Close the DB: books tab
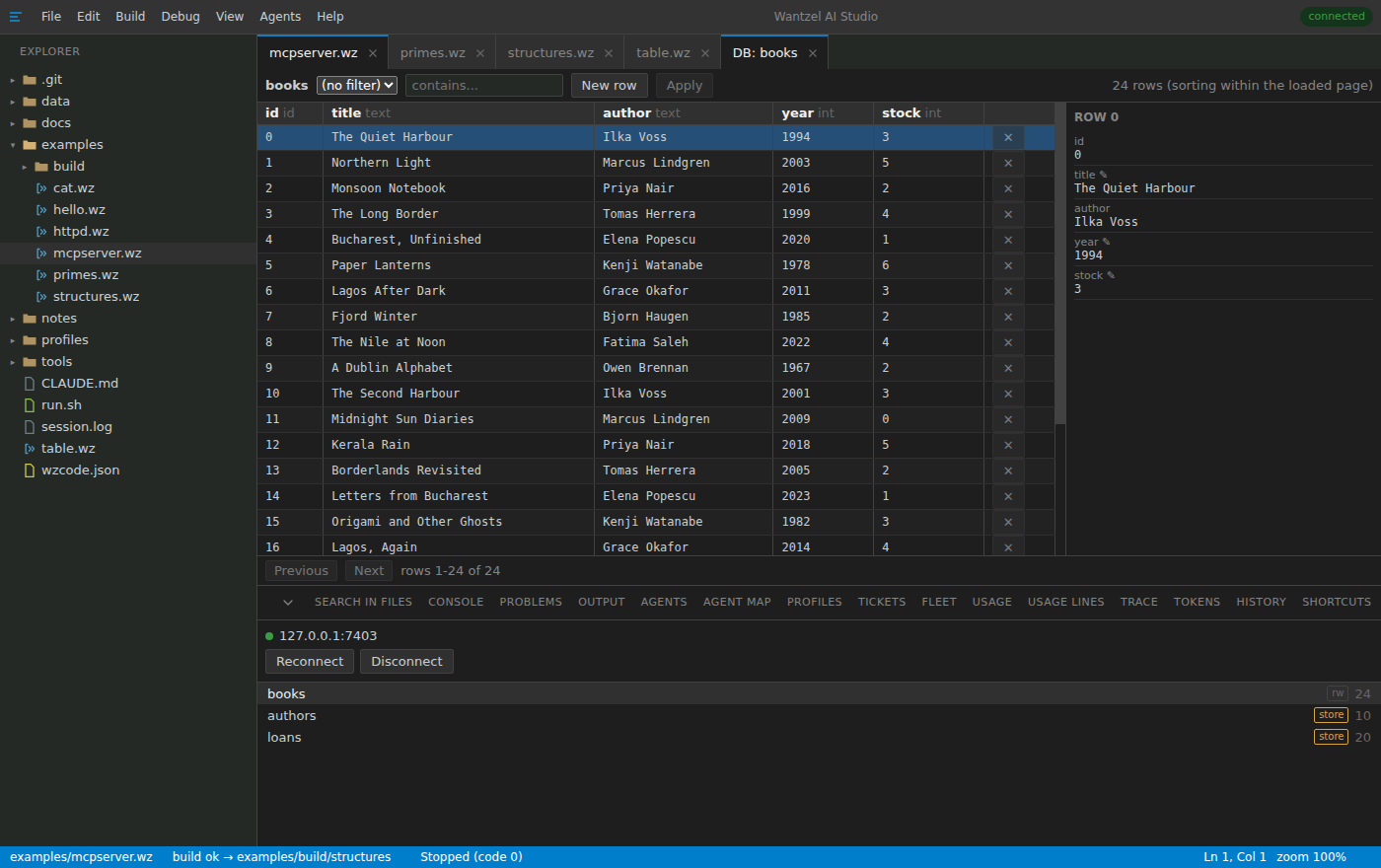Screen dimensions: 1381x868 (813, 53)
